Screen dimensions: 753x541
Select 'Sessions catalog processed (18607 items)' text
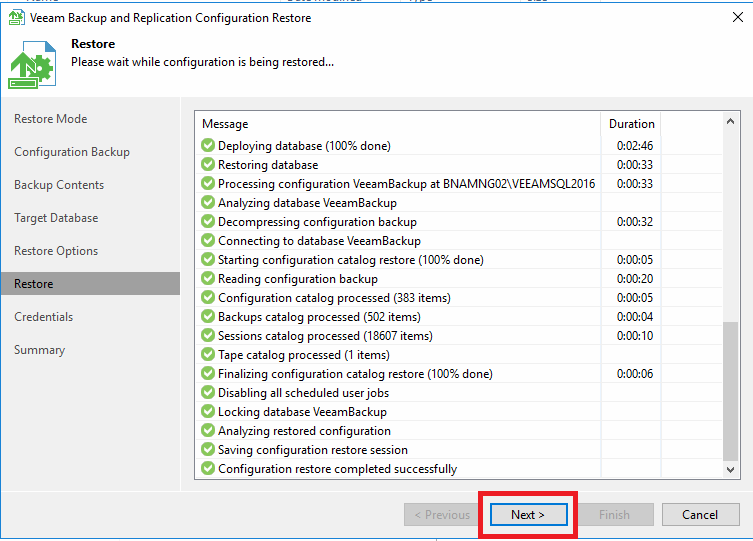(x=325, y=336)
